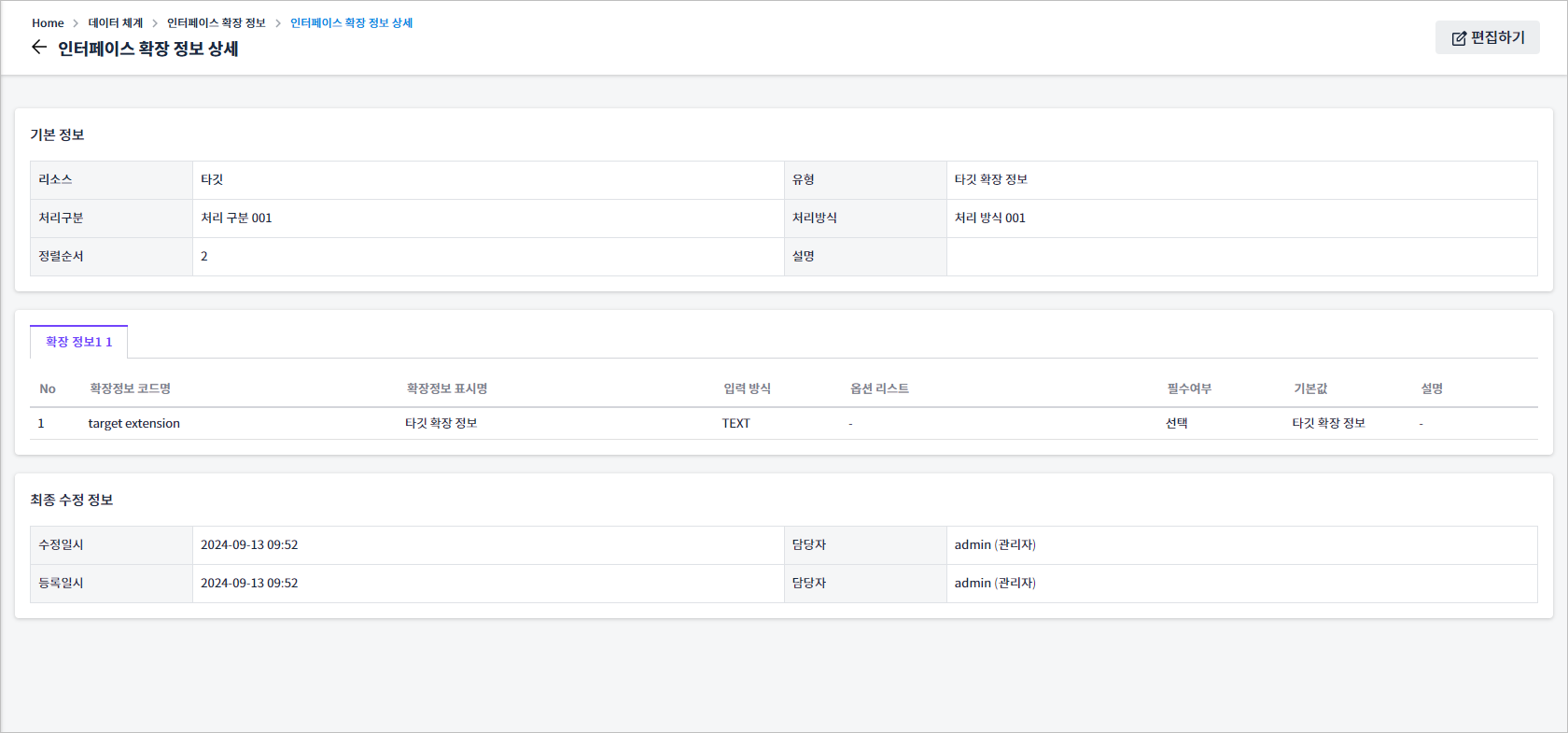Click the 최종 수정 정보 section heading
This screenshot has width=1568, height=733.
point(72,500)
